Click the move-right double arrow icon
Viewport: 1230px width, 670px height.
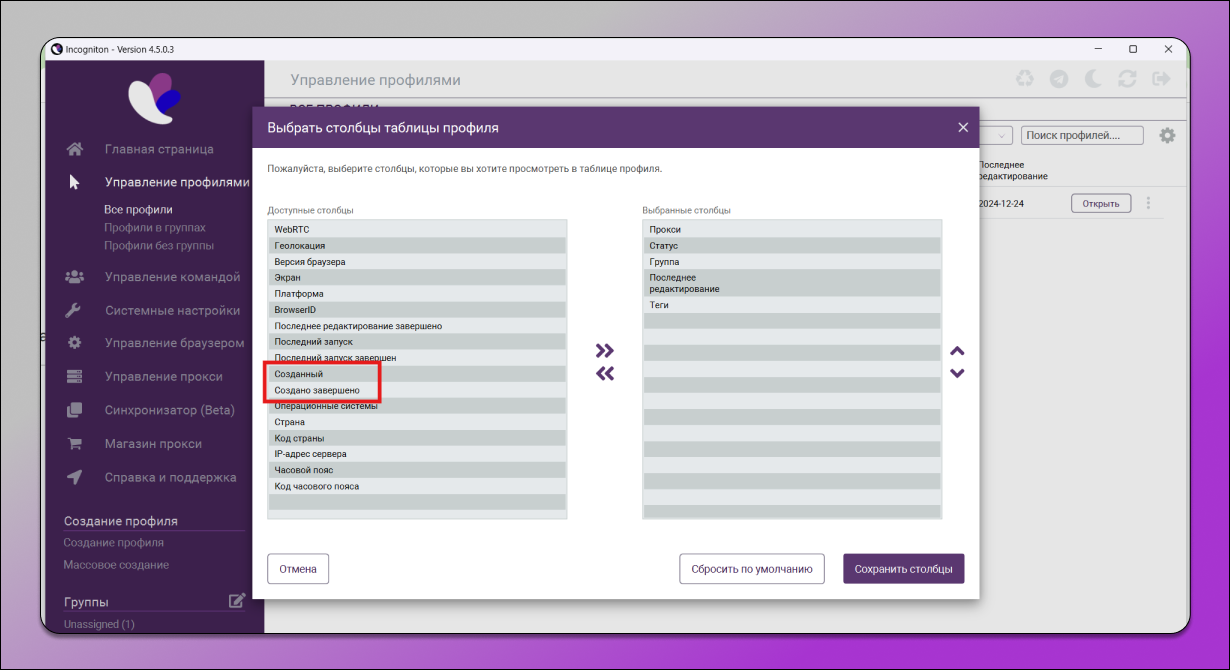[604, 351]
